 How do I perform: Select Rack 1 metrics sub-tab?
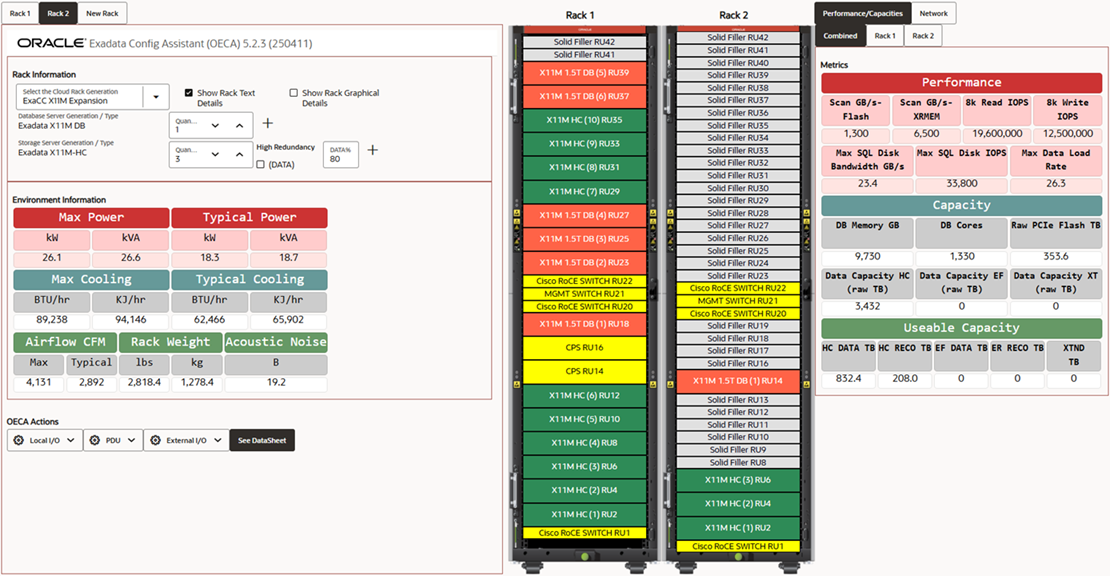click(884, 35)
